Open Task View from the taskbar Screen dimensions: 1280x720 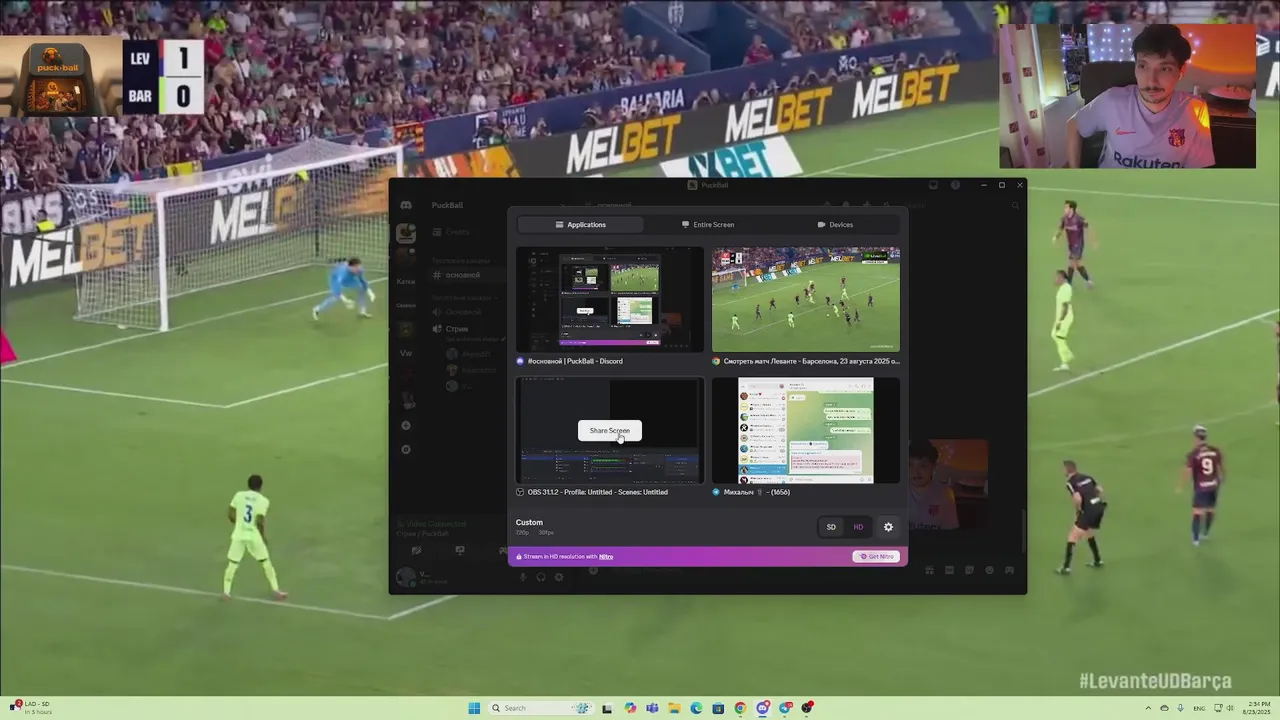[x=607, y=708]
